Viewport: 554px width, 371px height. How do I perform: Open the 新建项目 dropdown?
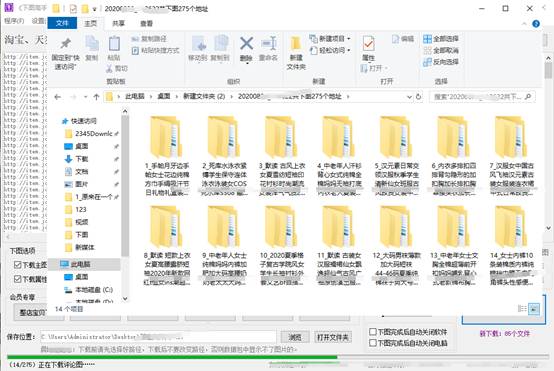click(330, 39)
